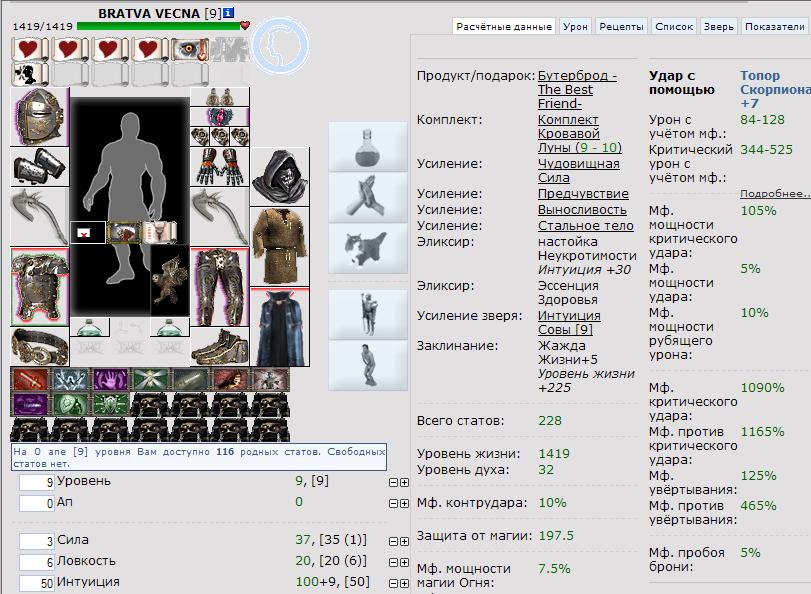Open the Стальное тело link

586,226
